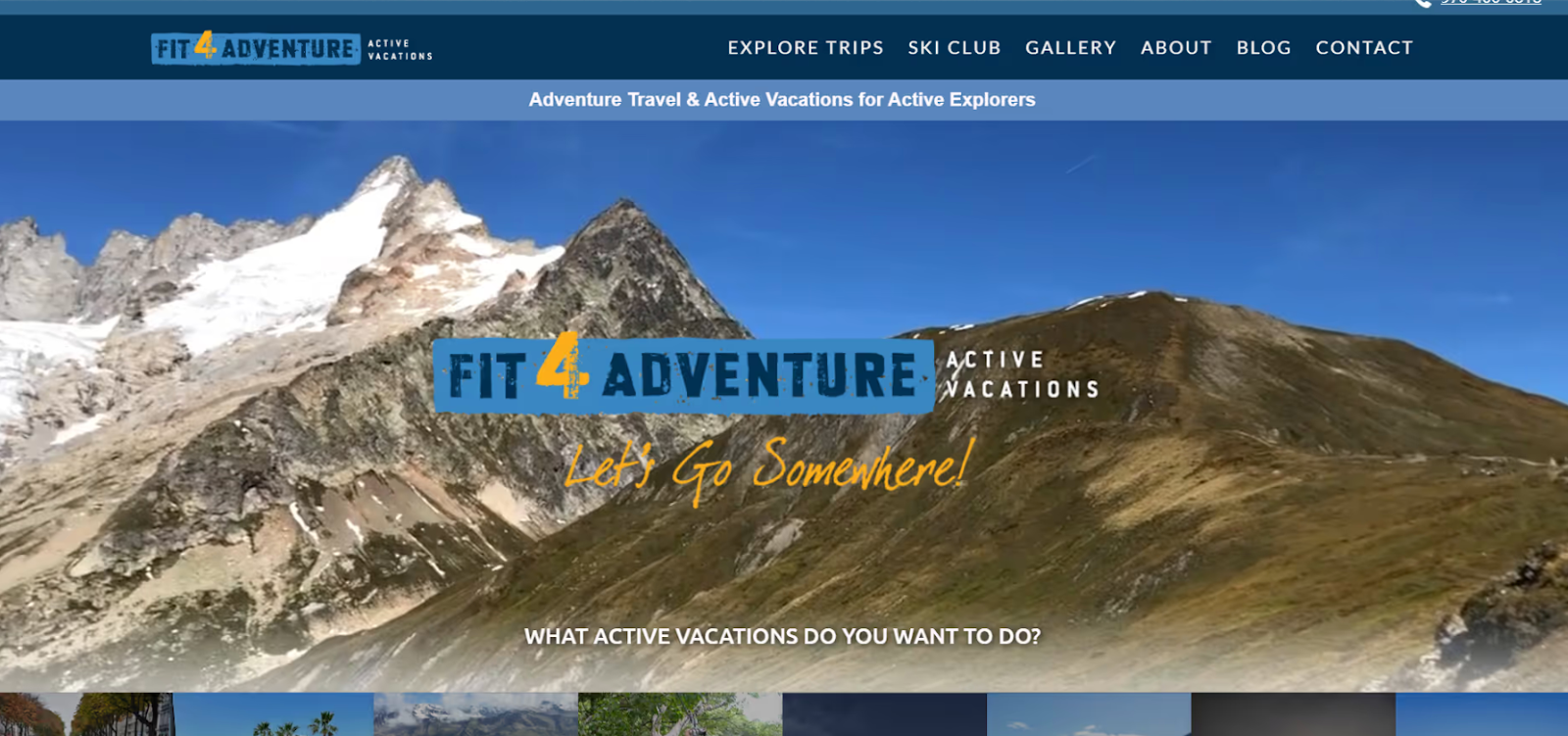Open the snowy cloudy mountains thumbnail
Image resolution: width=1568 pixels, height=736 pixels.
click(475, 714)
